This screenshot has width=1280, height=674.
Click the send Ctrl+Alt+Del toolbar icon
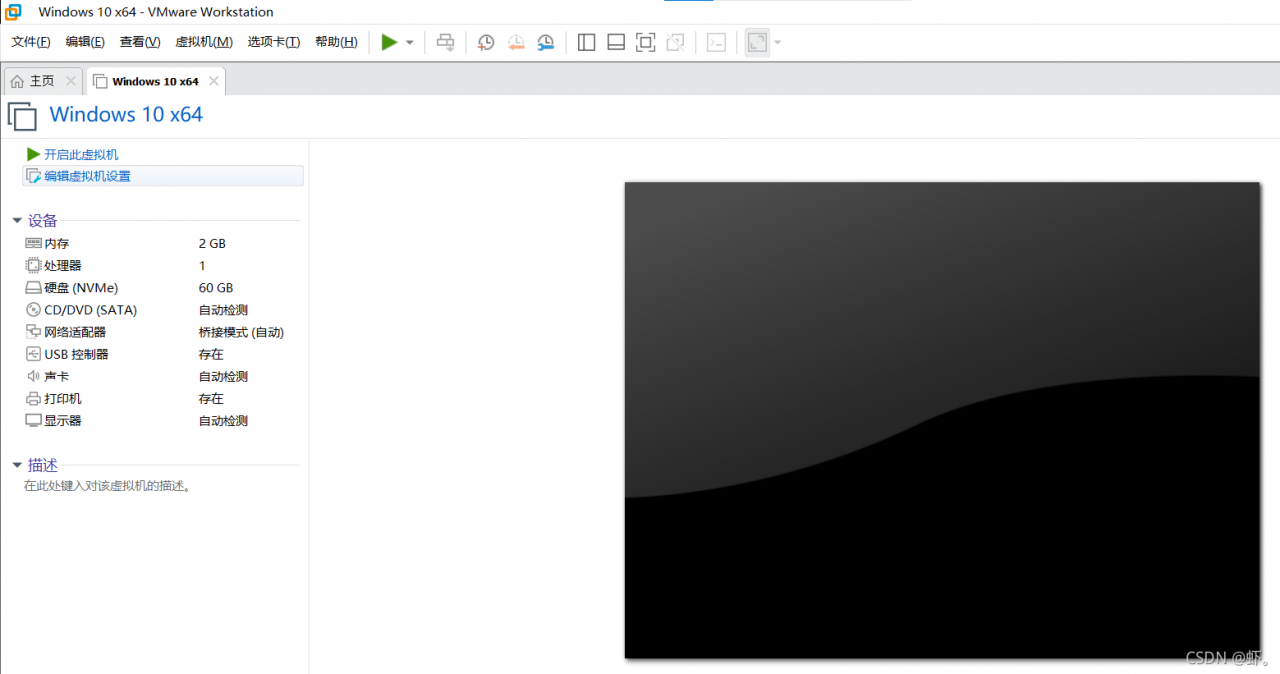click(x=446, y=42)
